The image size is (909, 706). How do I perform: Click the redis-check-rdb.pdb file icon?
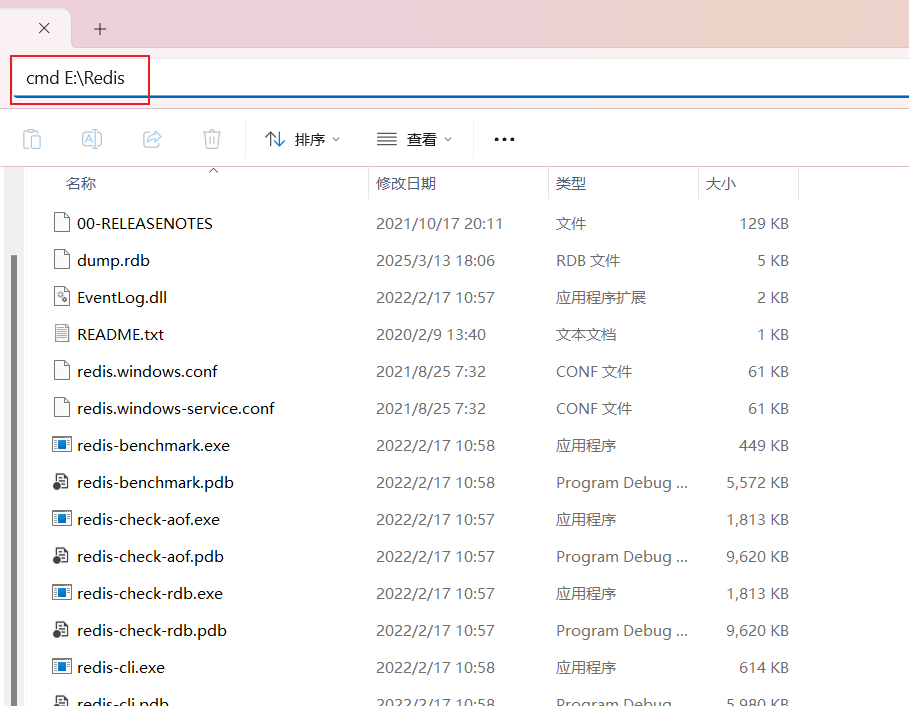(x=61, y=629)
